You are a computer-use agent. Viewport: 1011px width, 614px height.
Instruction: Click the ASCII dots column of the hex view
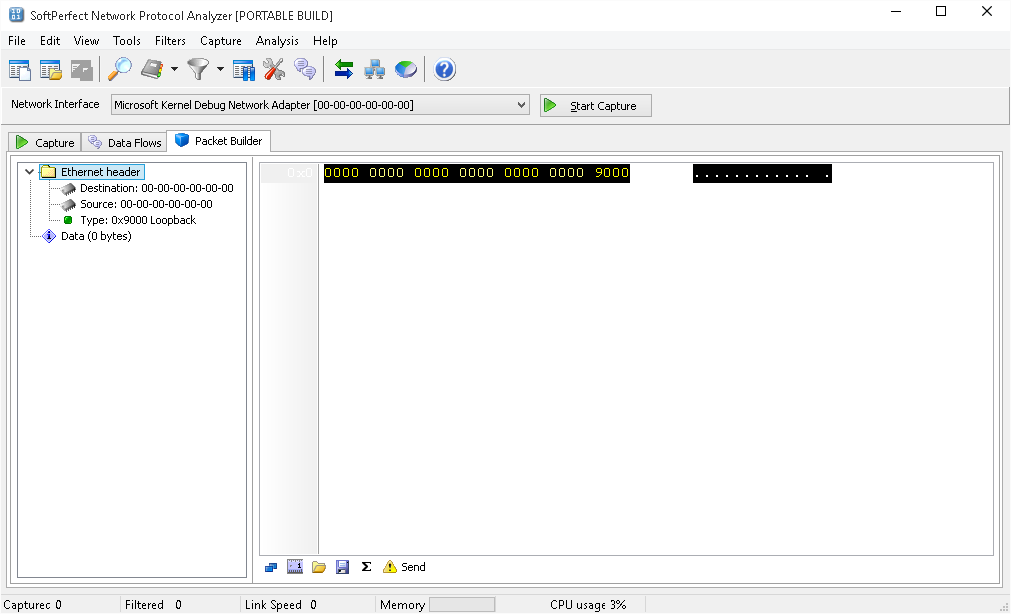762,173
